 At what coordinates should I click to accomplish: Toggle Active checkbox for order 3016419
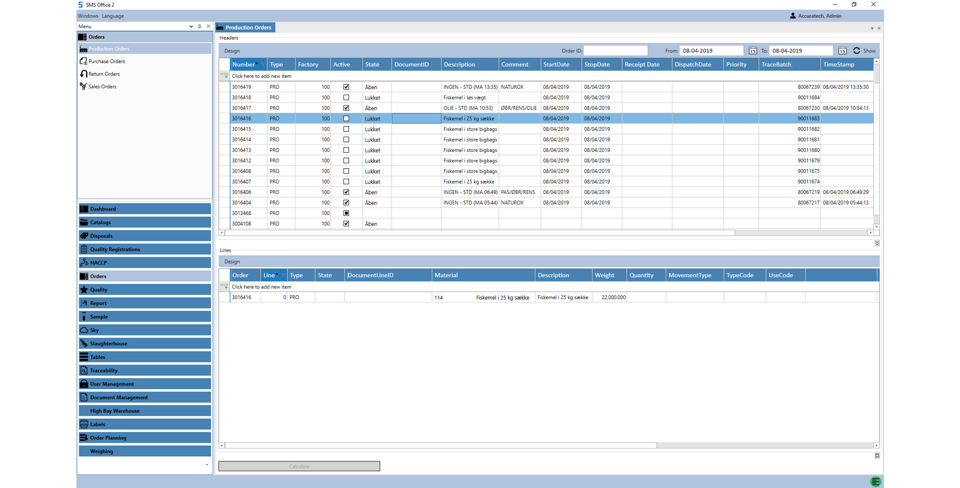coord(346,87)
